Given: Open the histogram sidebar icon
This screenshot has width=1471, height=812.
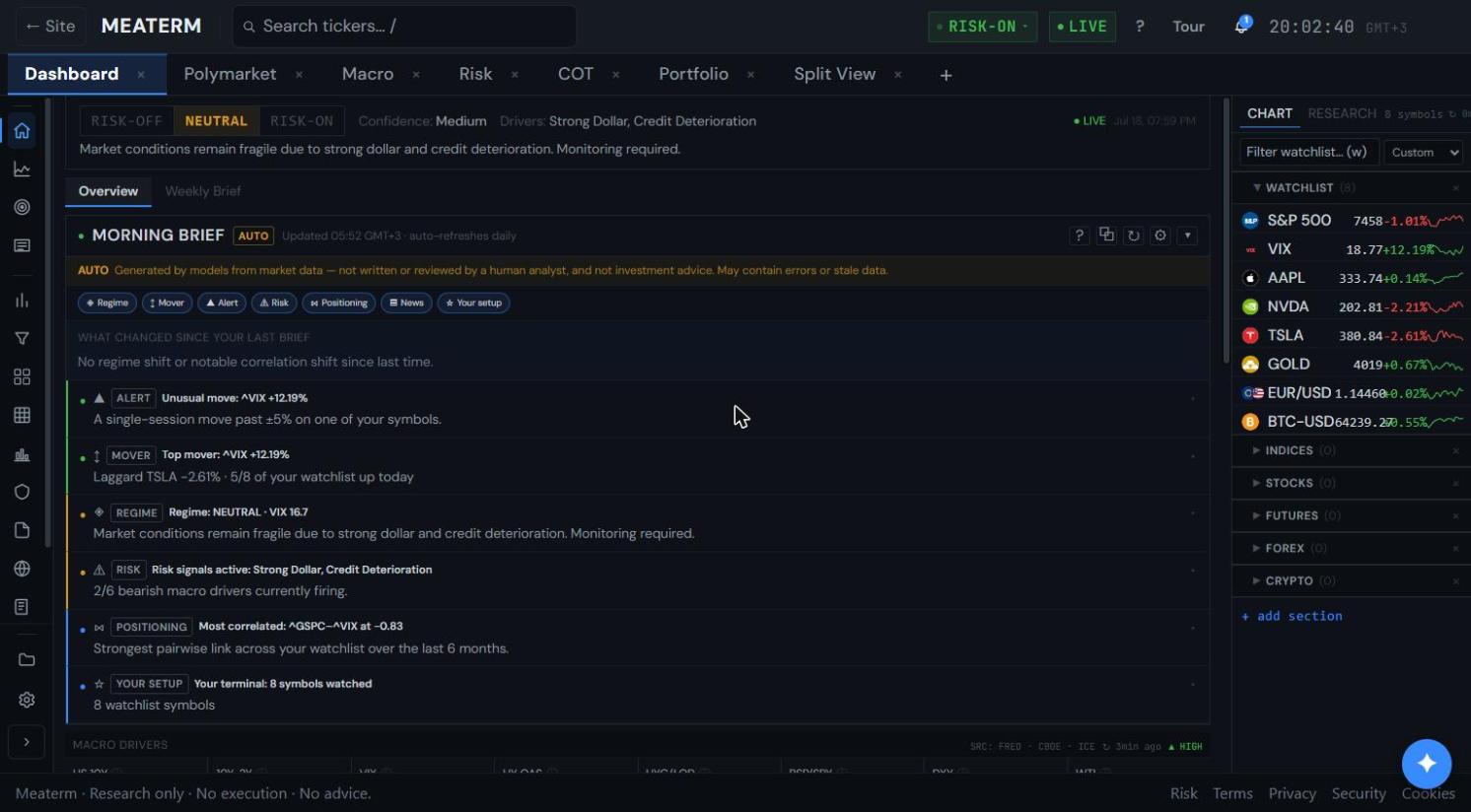Looking at the screenshot, I should point(22,454).
